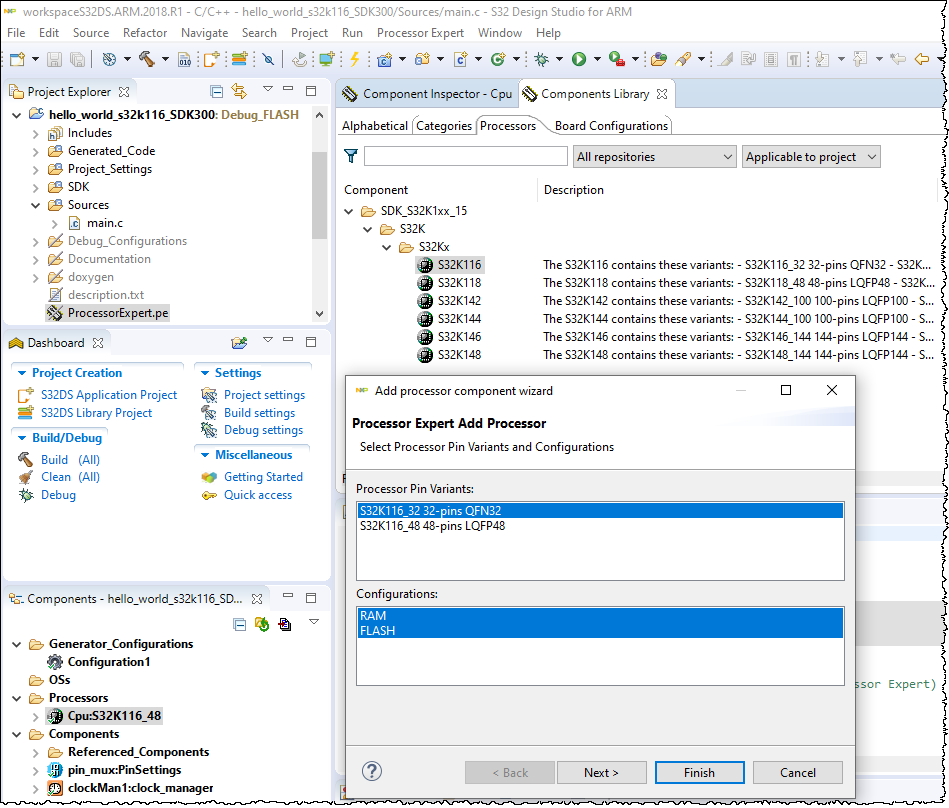Collapse the Project Creation section in Dashboard

22,373
